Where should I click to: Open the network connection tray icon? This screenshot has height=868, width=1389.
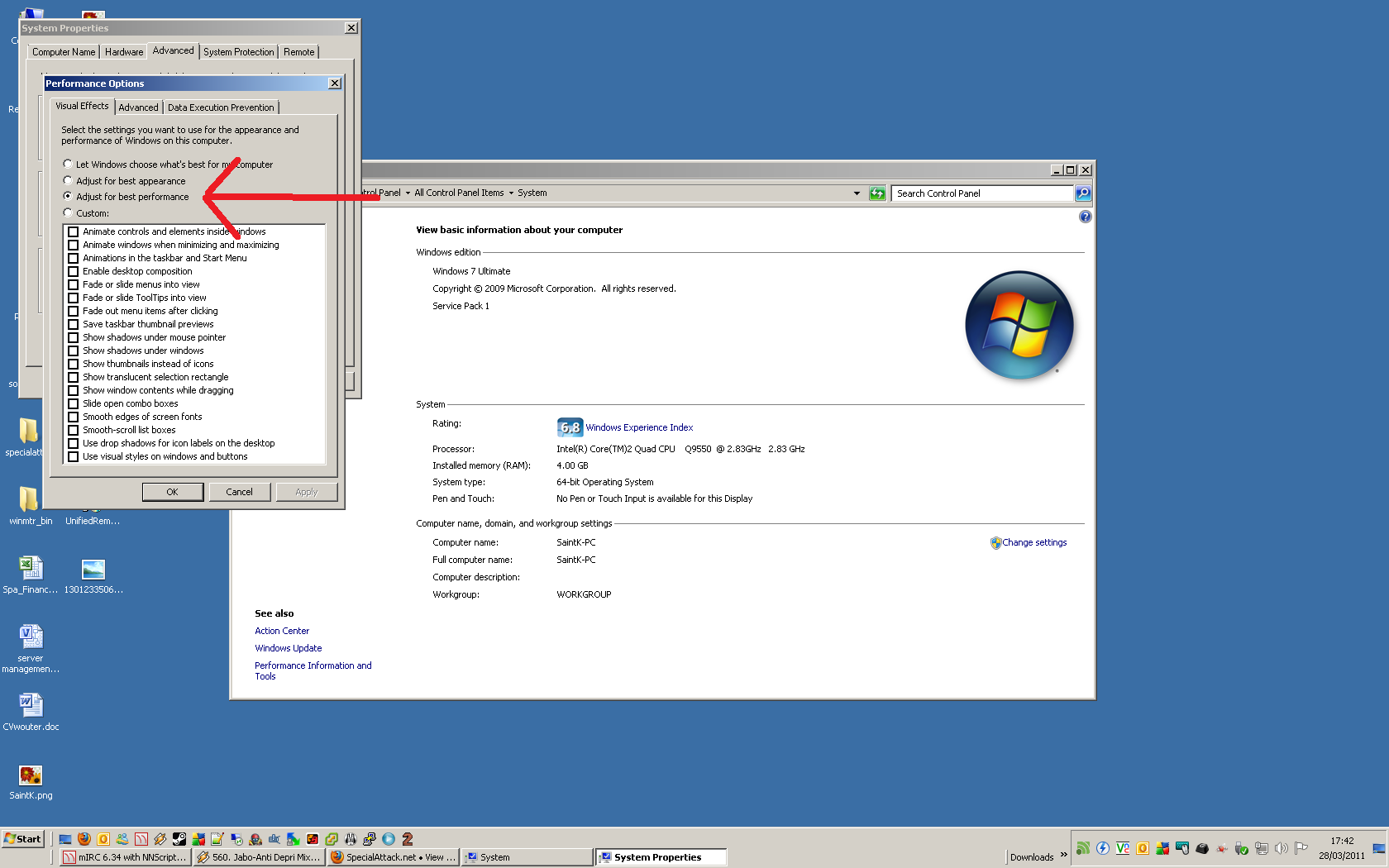[1262, 848]
